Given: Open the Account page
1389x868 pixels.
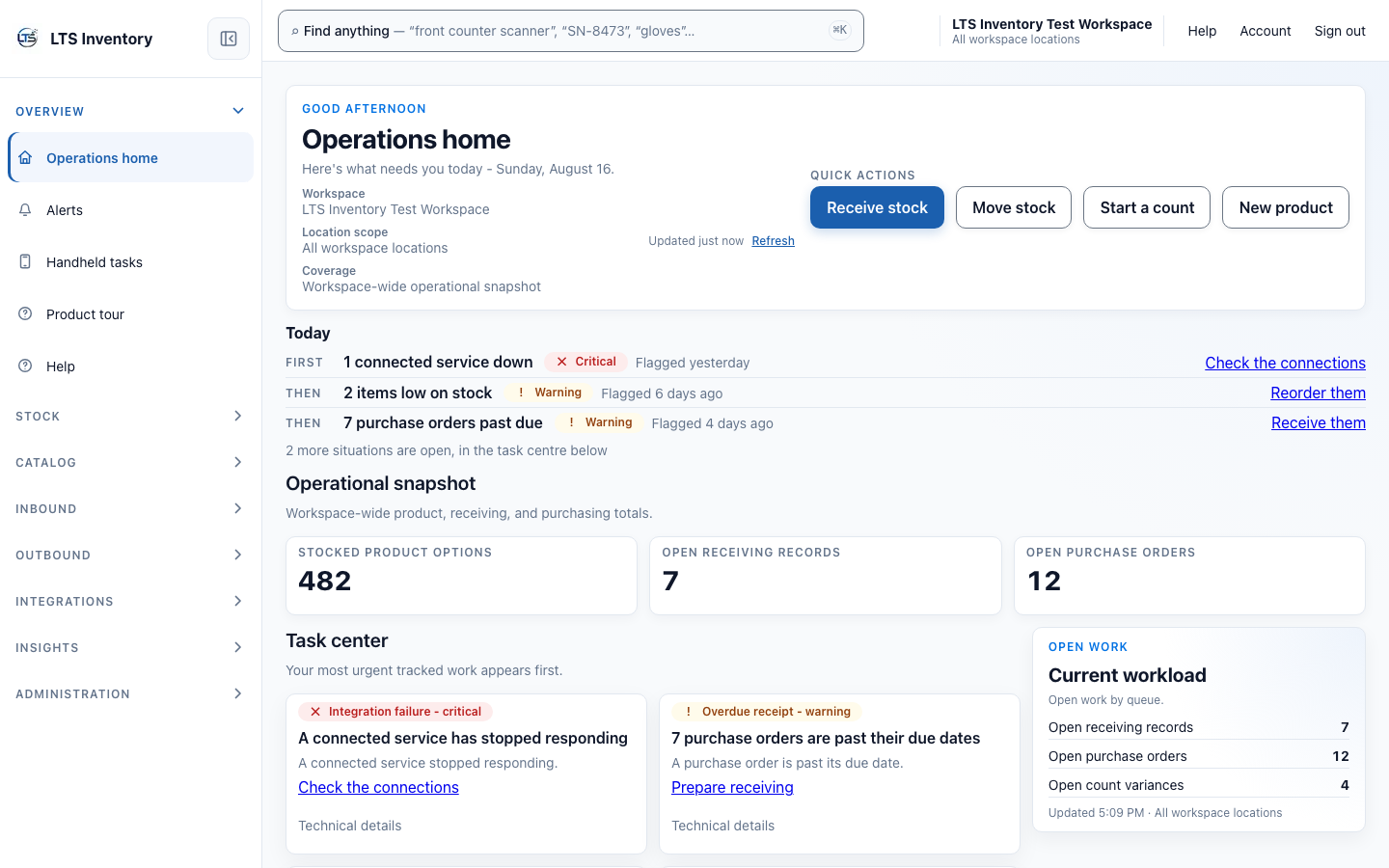Looking at the screenshot, I should pyautogui.click(x=1266, y=31).
